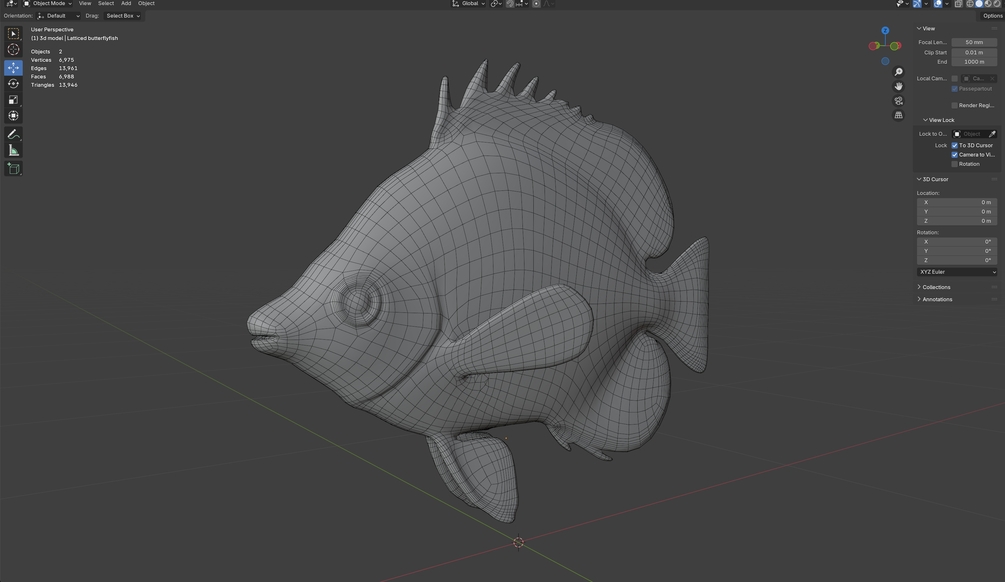Toggle camera view icon in viewport
1005x582 pixels.
click(x=899, y=101)
